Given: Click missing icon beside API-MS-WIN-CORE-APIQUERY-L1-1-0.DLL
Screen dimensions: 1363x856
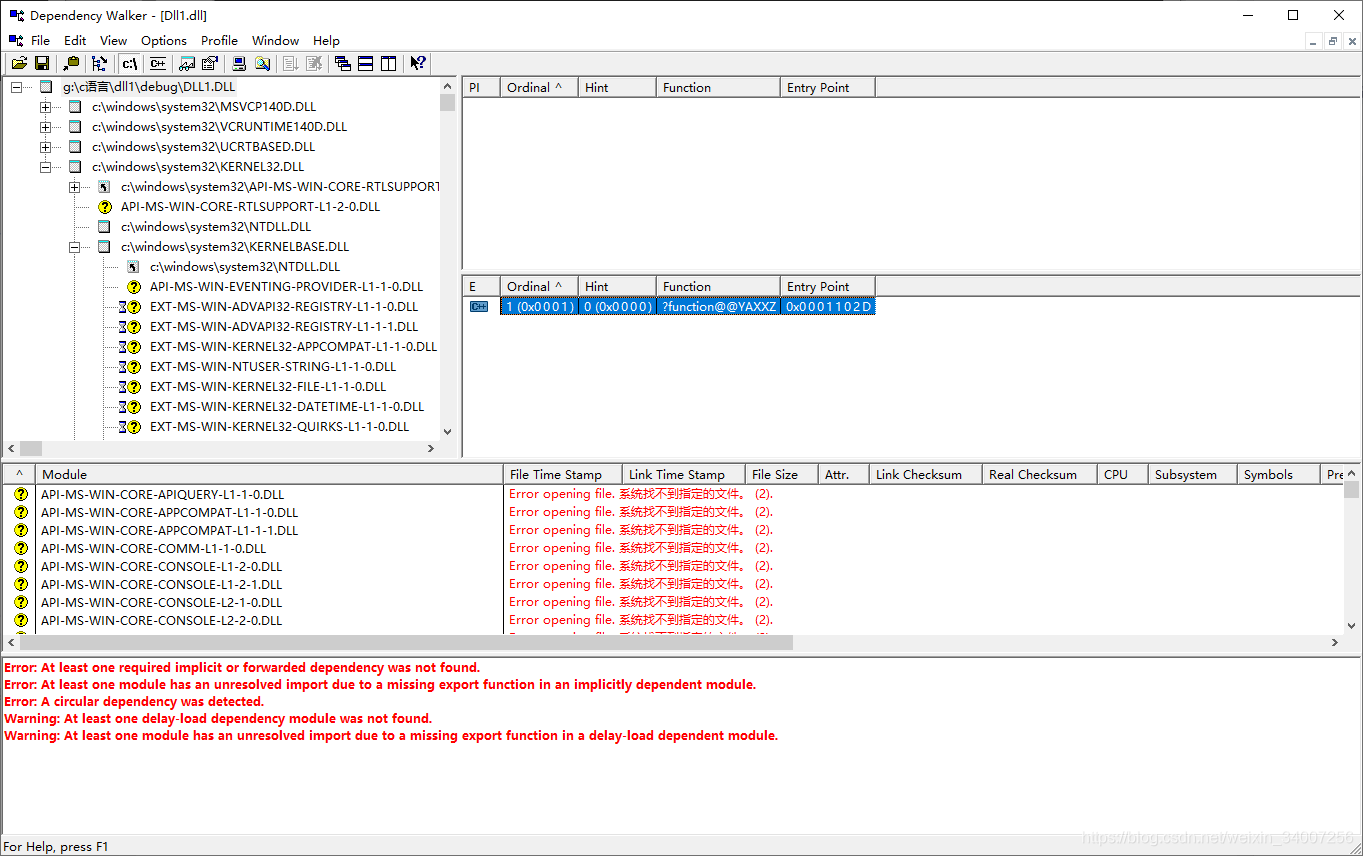Looking at the screenshot, I should click(x=20, y=495).
